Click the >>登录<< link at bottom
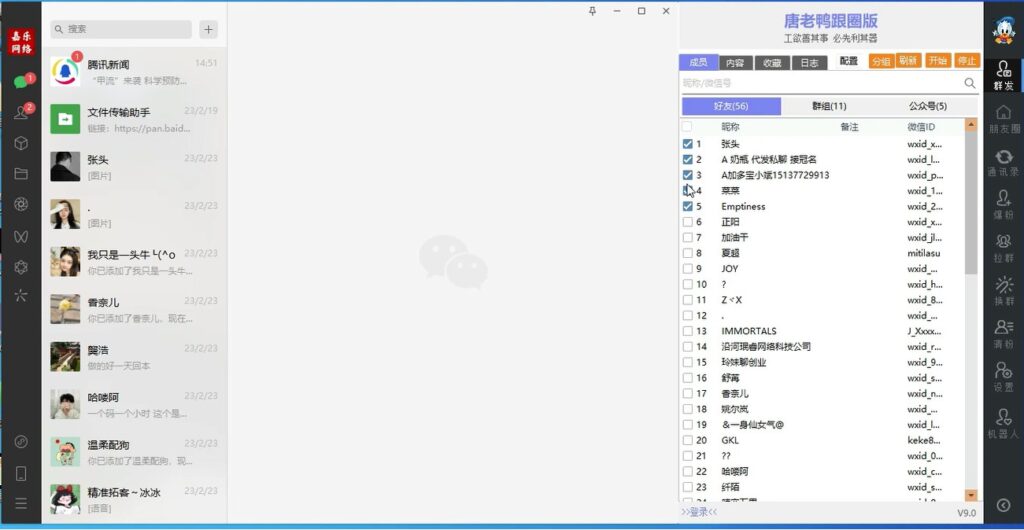 point(699,512)
